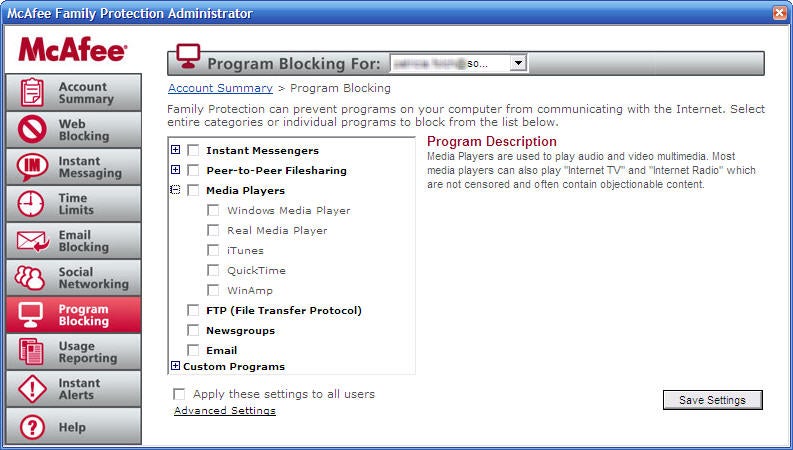Screen dimensions: 793x450
Task: Tick the Real Media Player checkbox
Action: [213, 230]
